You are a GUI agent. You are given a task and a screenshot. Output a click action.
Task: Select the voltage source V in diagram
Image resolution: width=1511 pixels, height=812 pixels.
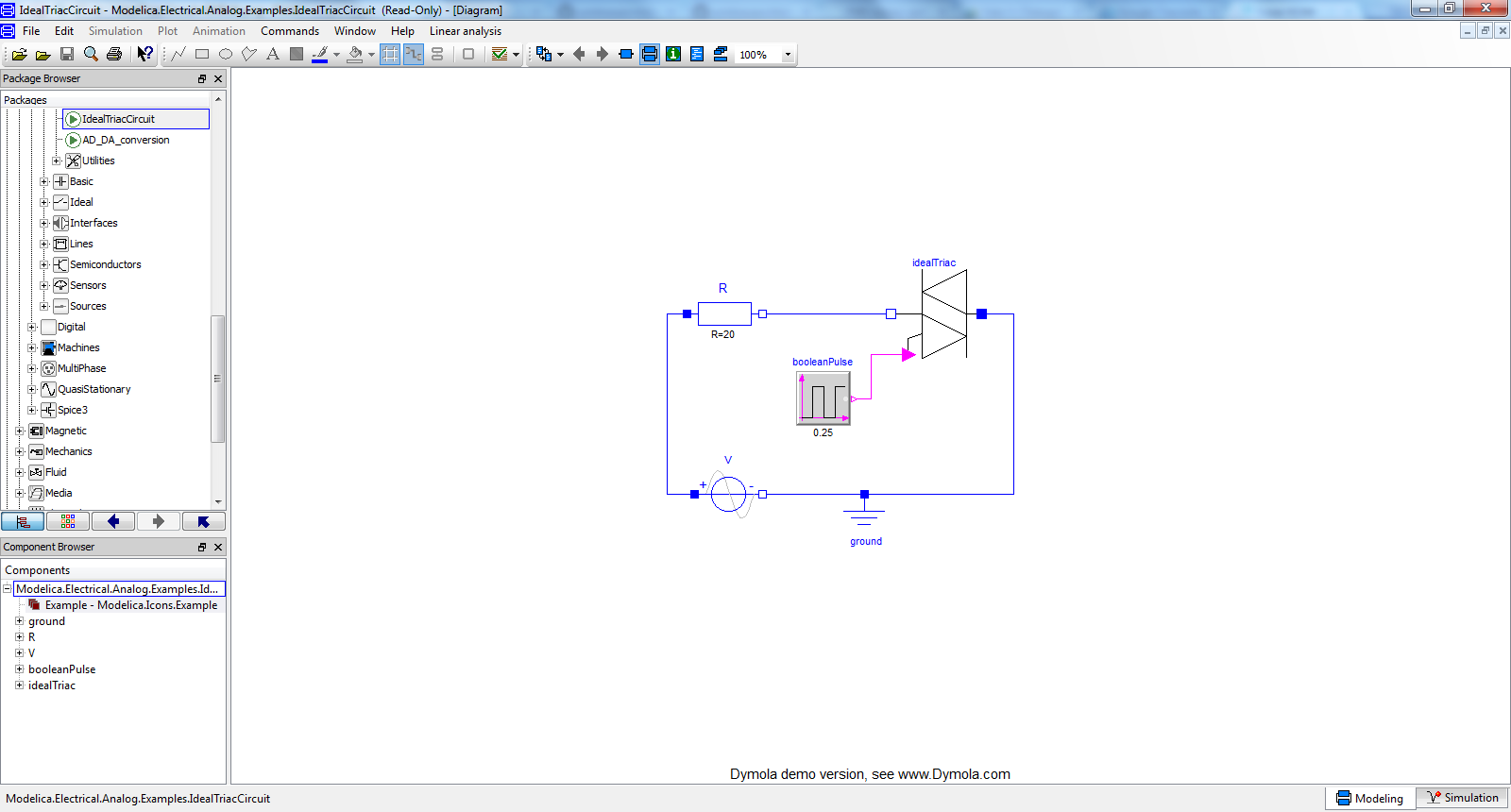point(728,494)
